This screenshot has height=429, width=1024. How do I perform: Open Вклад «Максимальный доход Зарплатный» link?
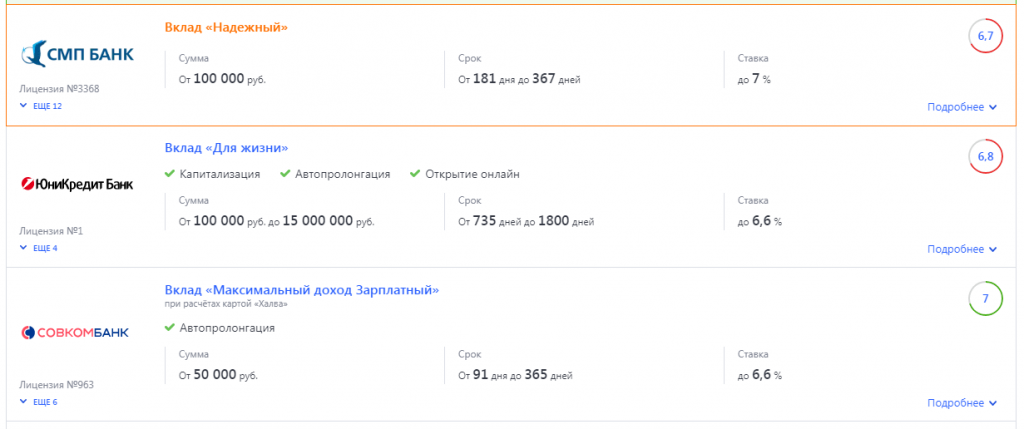tap(302, 290)
